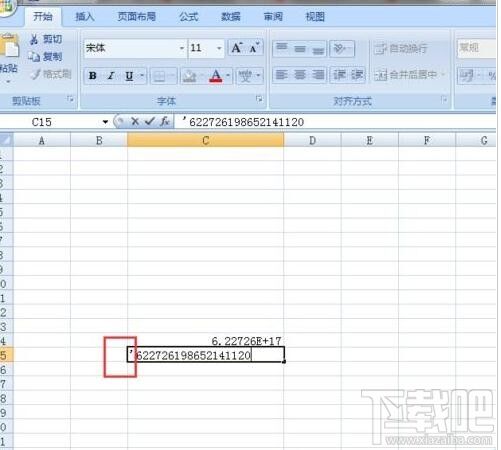
Task: Click 合并后居中 merge and center
Action: point(405,75)
